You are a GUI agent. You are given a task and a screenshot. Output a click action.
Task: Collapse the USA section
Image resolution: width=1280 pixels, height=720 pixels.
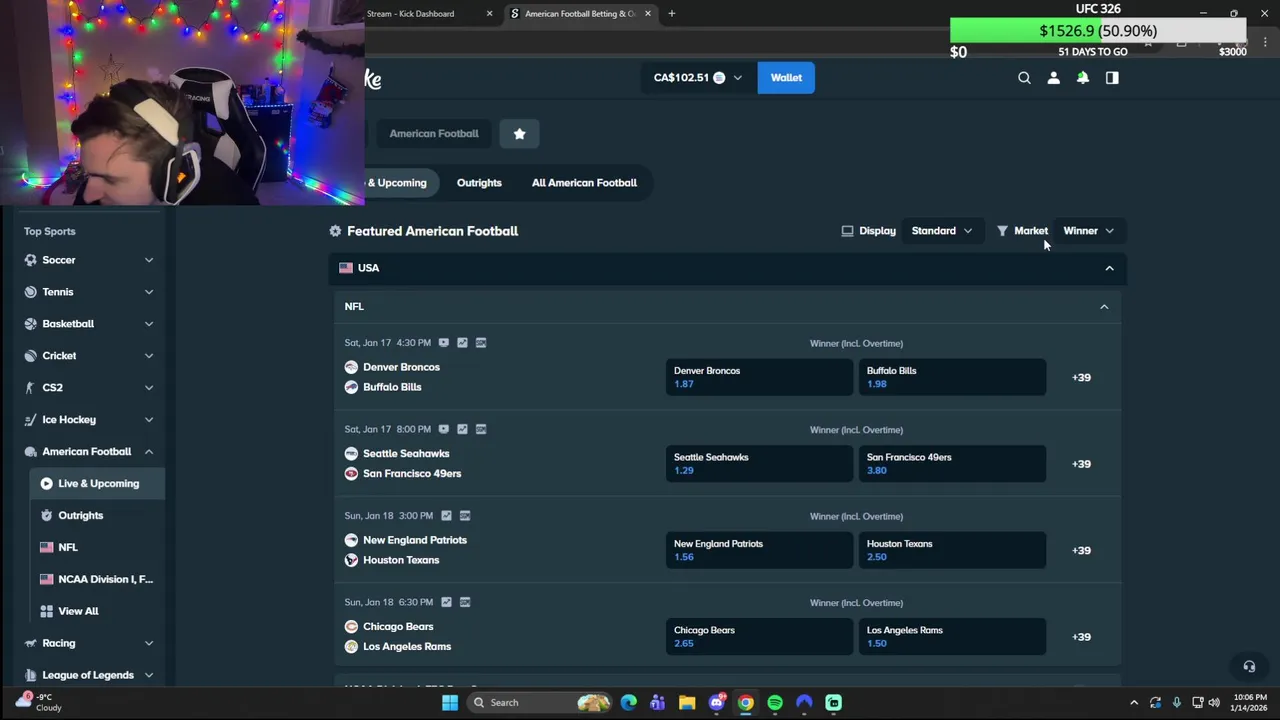coord(1109,268)
